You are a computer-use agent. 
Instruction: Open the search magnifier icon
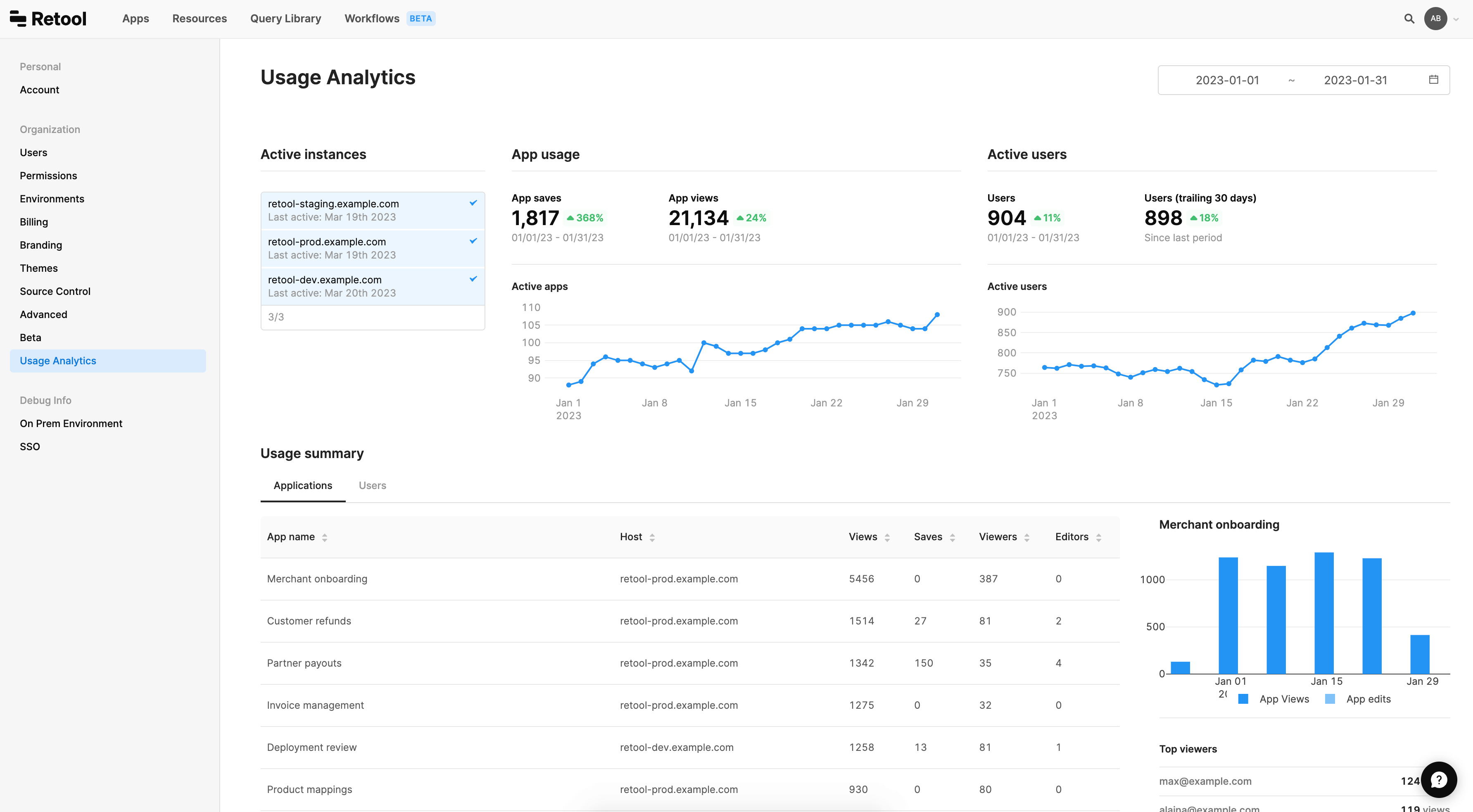[x=1409, y=18]
